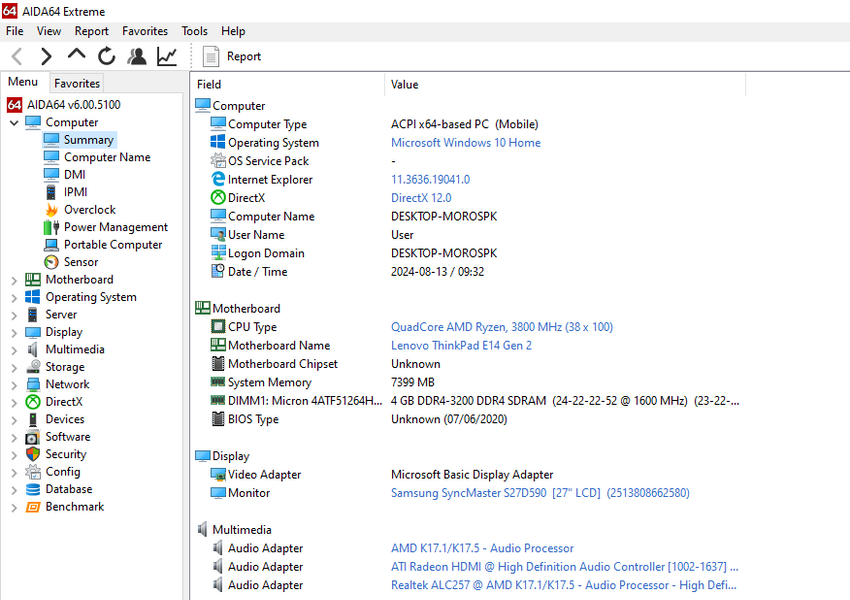The height and width of the screenshot is (600, 850).
Task: Expand the Storage tree node
Action: point(14,367)
